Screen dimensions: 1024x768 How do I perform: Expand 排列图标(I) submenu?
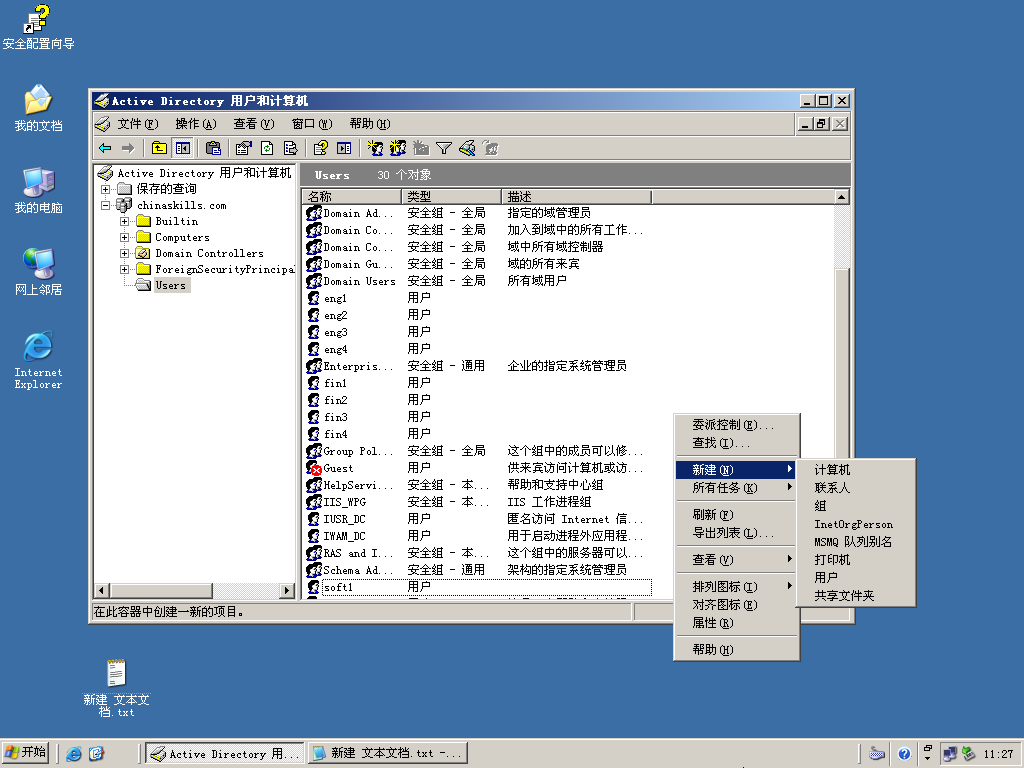737,586
